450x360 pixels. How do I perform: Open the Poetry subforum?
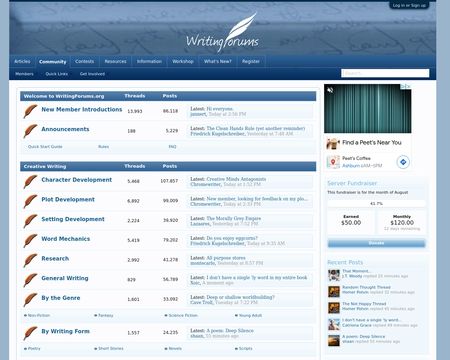click(34, 349)
